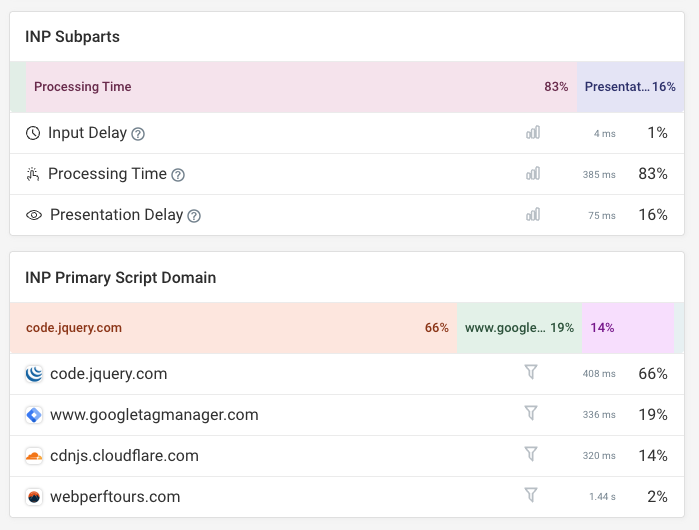Image resolution: width=699 pixels, height=530 pixels.
Task: Click the 1% value in Input Delay row
Action: tap(657, 133)
